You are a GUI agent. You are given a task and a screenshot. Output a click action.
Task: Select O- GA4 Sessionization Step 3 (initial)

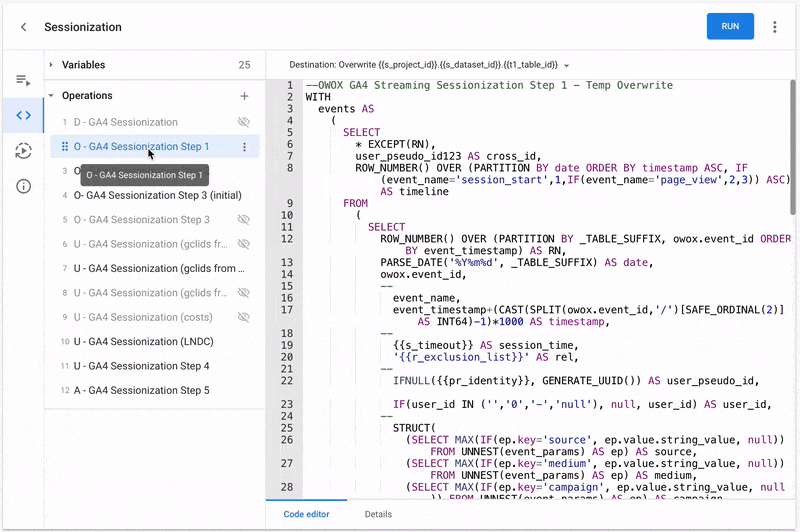click(158, 195)
